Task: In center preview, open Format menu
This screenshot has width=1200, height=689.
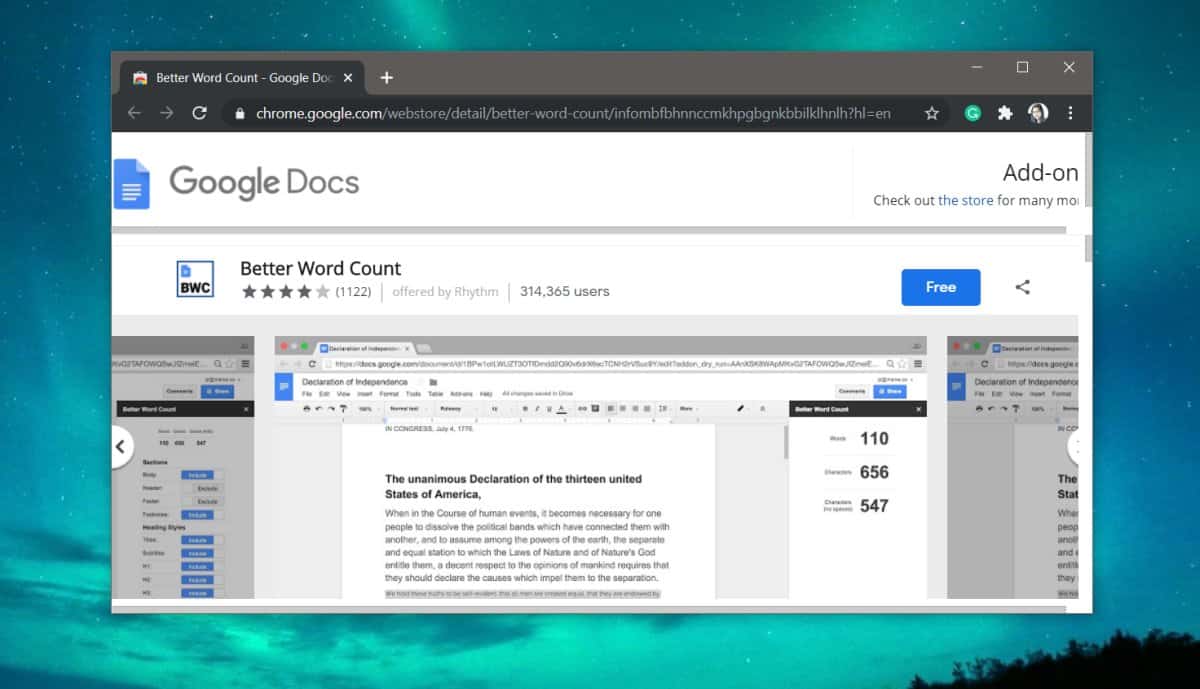Action: point(389,394)
